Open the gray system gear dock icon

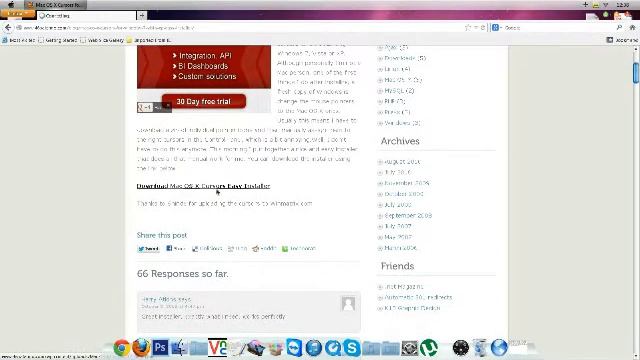409,348
